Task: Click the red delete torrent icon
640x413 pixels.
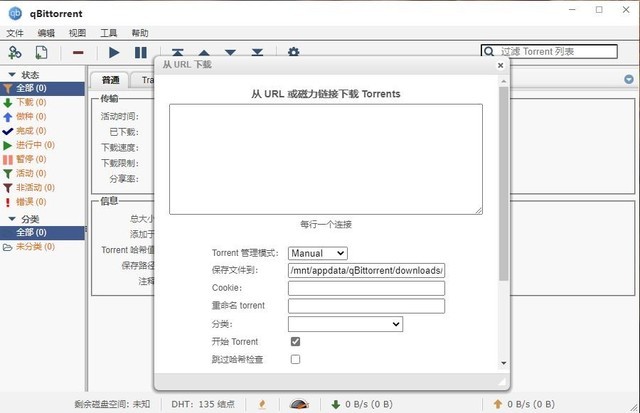Action: pyautogui.click(x=78, y=53)
